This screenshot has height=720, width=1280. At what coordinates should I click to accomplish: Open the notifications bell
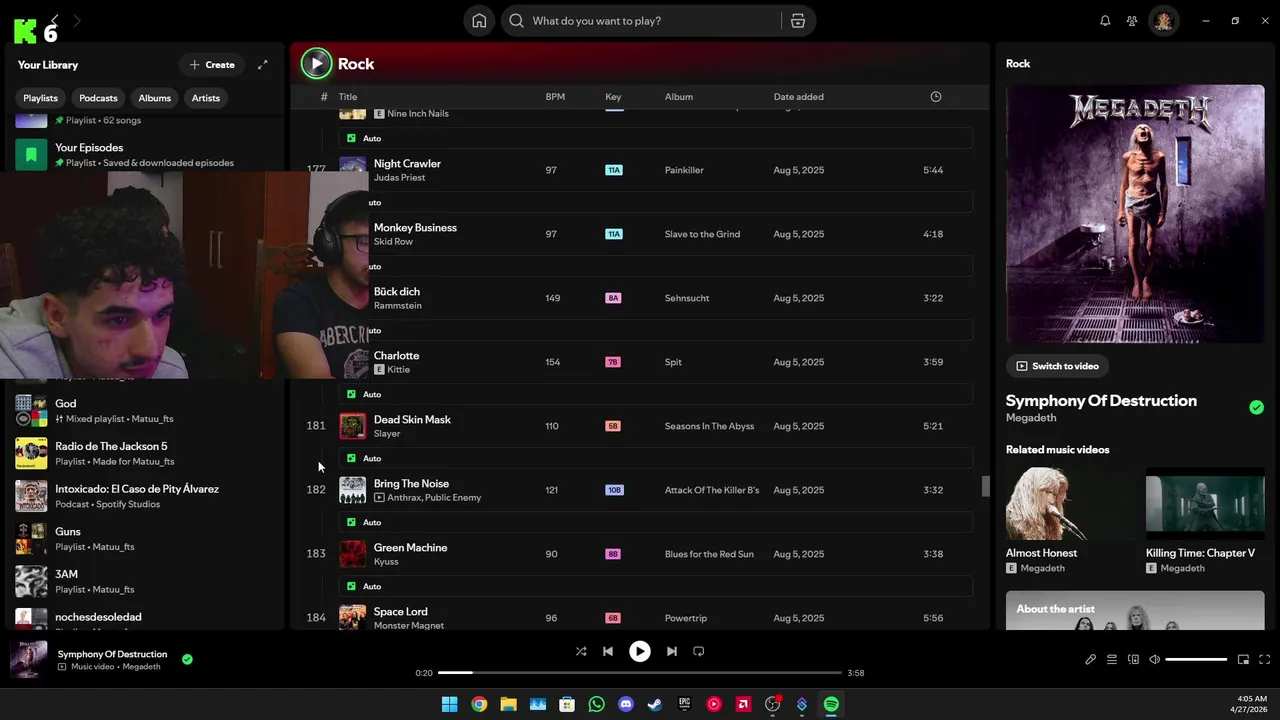tap(1105, 21)
